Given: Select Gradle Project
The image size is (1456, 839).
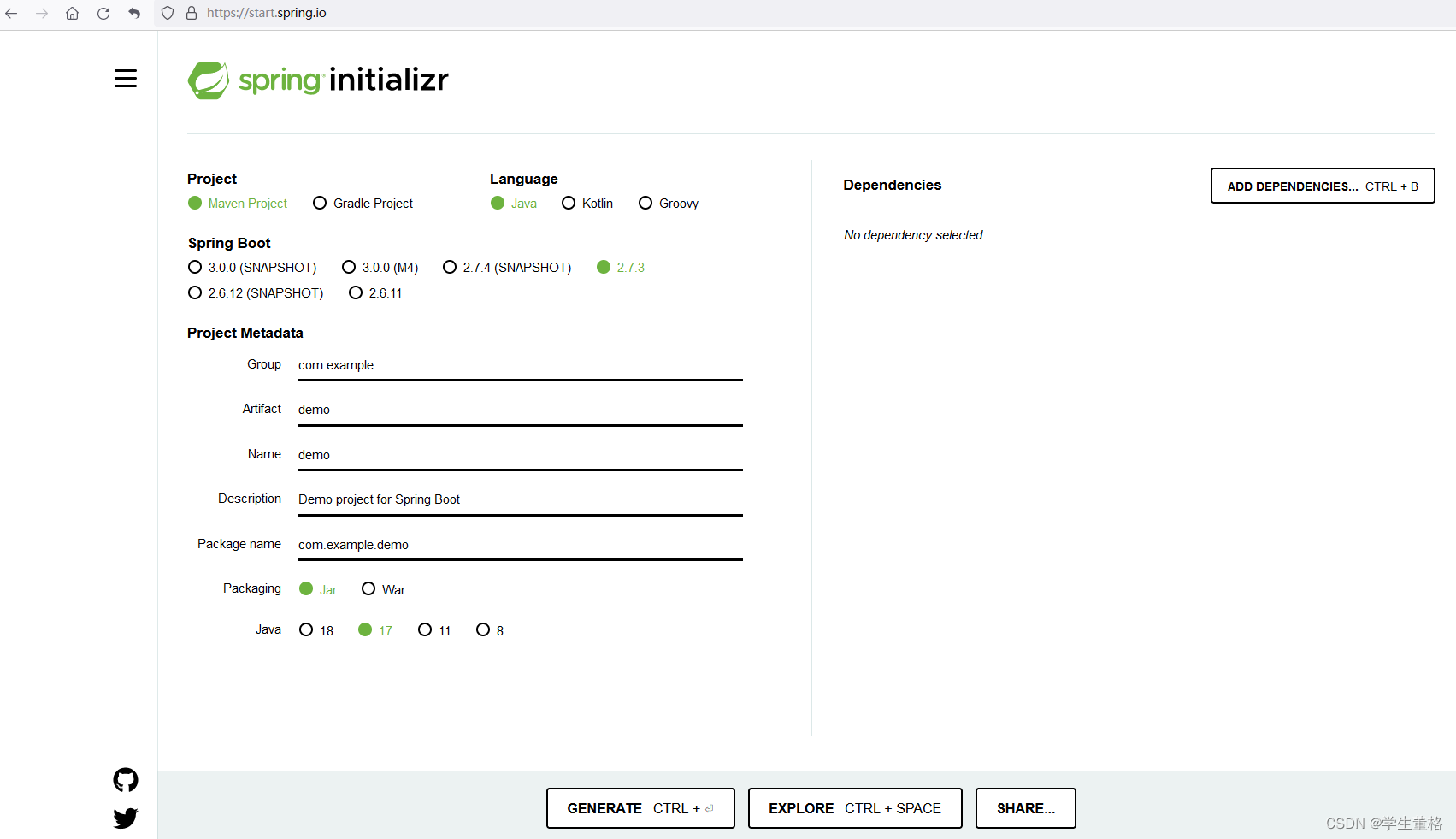Looking at the screenshot, I should pos(320,203).
